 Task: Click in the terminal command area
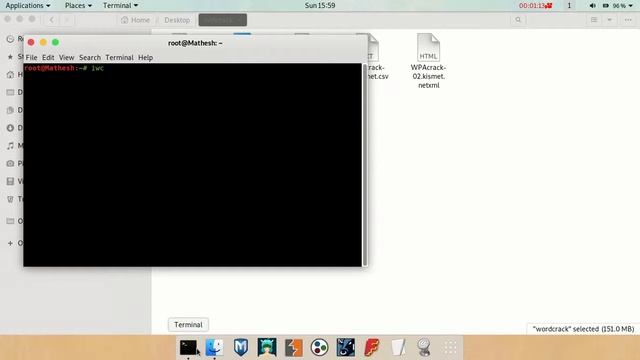pos(192,165)
